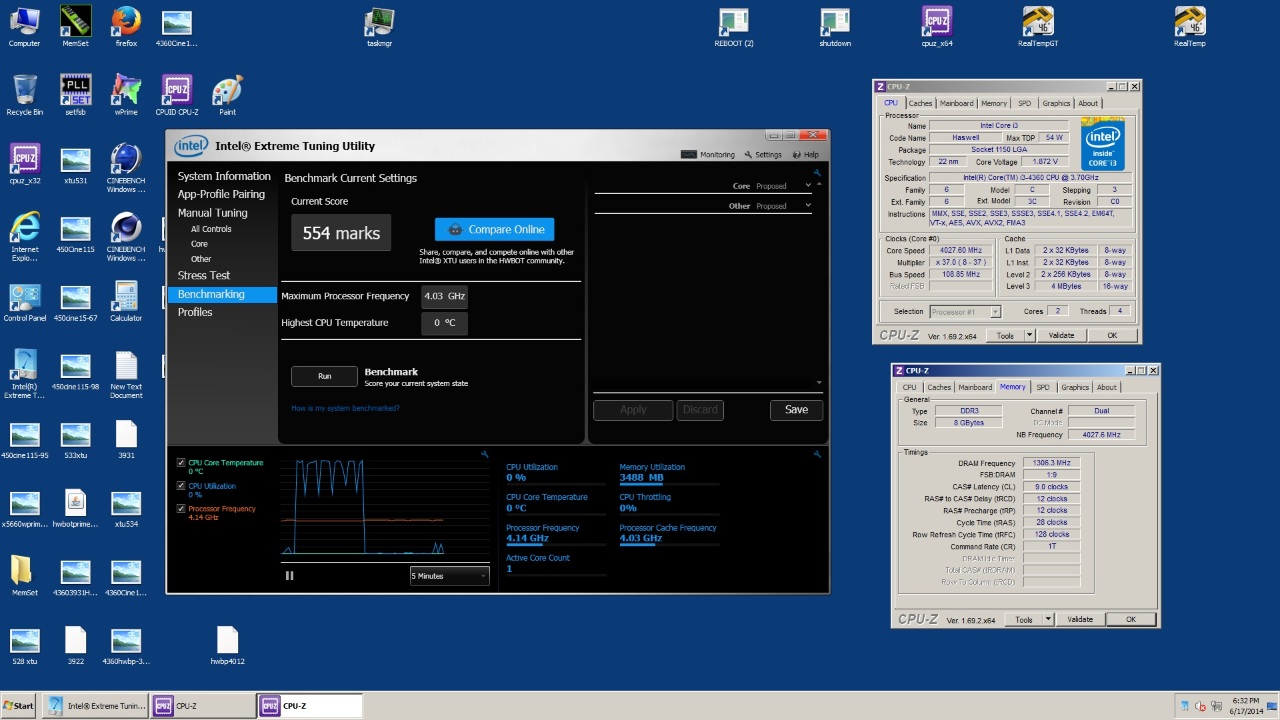Click Save in the XTU proposed settings panel

click(796, 409)
